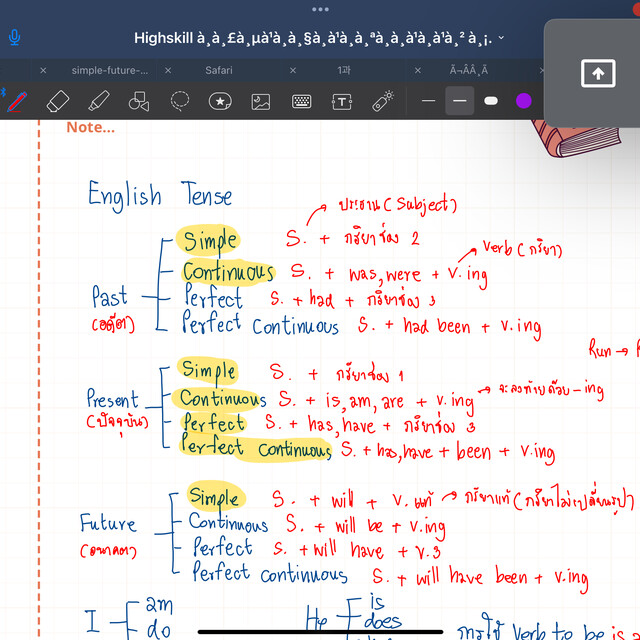Open the three-dot multitasking menu
This screenshot has width=640, height=640.
coord(320,9)
